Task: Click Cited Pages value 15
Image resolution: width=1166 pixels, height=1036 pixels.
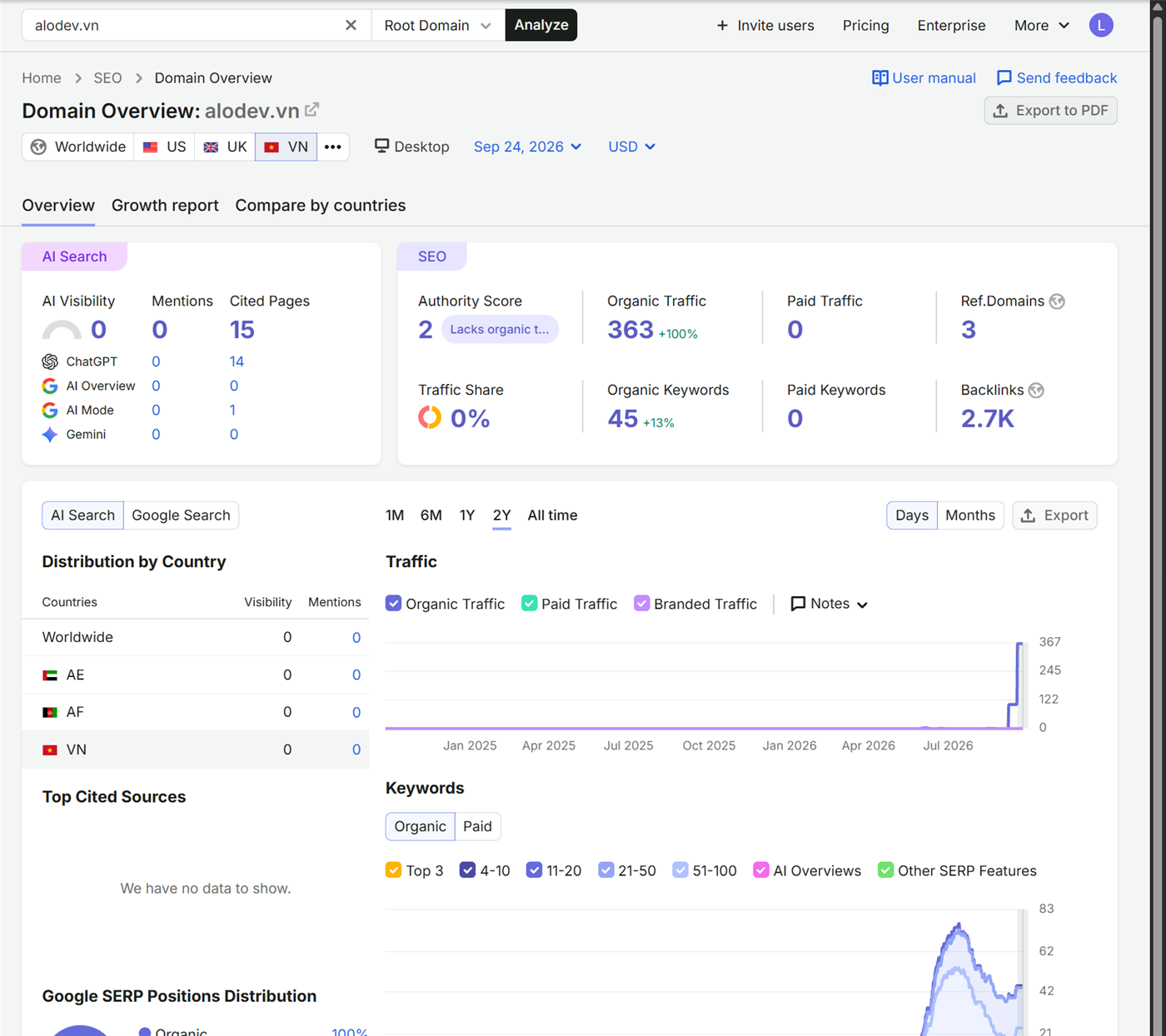Action: (x=242, y=330)
